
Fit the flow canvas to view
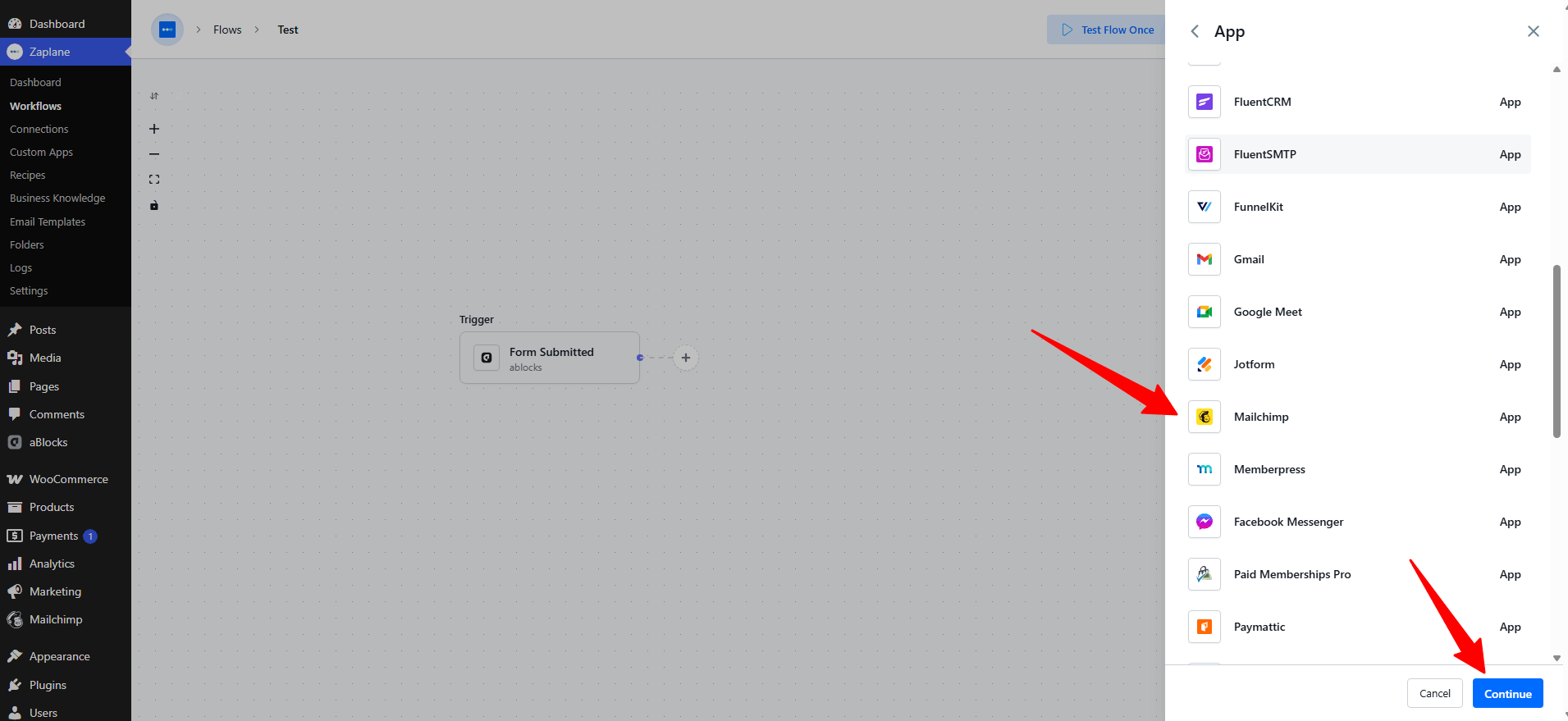[x=154, y=180]
